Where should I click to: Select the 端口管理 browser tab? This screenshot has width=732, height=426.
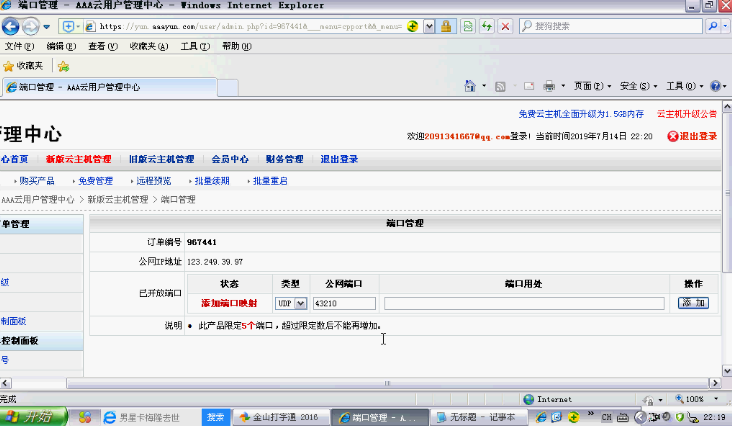(110, 87)
